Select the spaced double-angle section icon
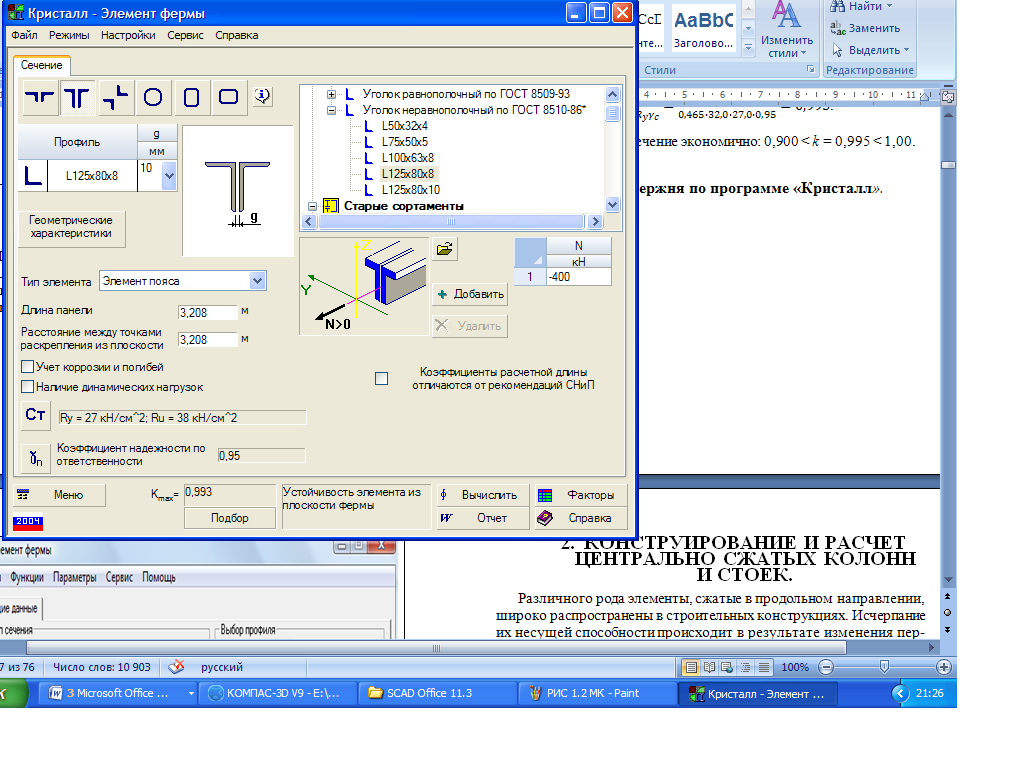 click(39, 98)
